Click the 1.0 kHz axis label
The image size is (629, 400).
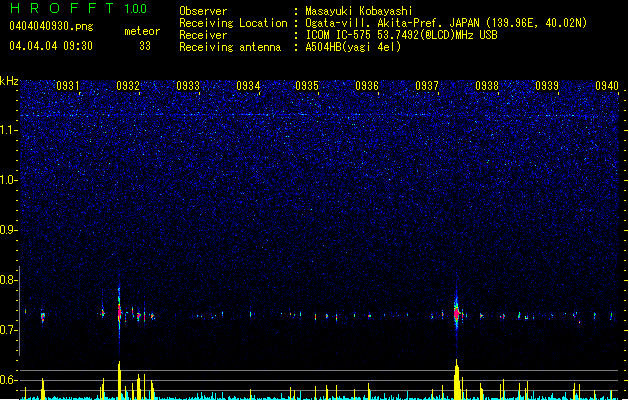(x=9, y=180)
